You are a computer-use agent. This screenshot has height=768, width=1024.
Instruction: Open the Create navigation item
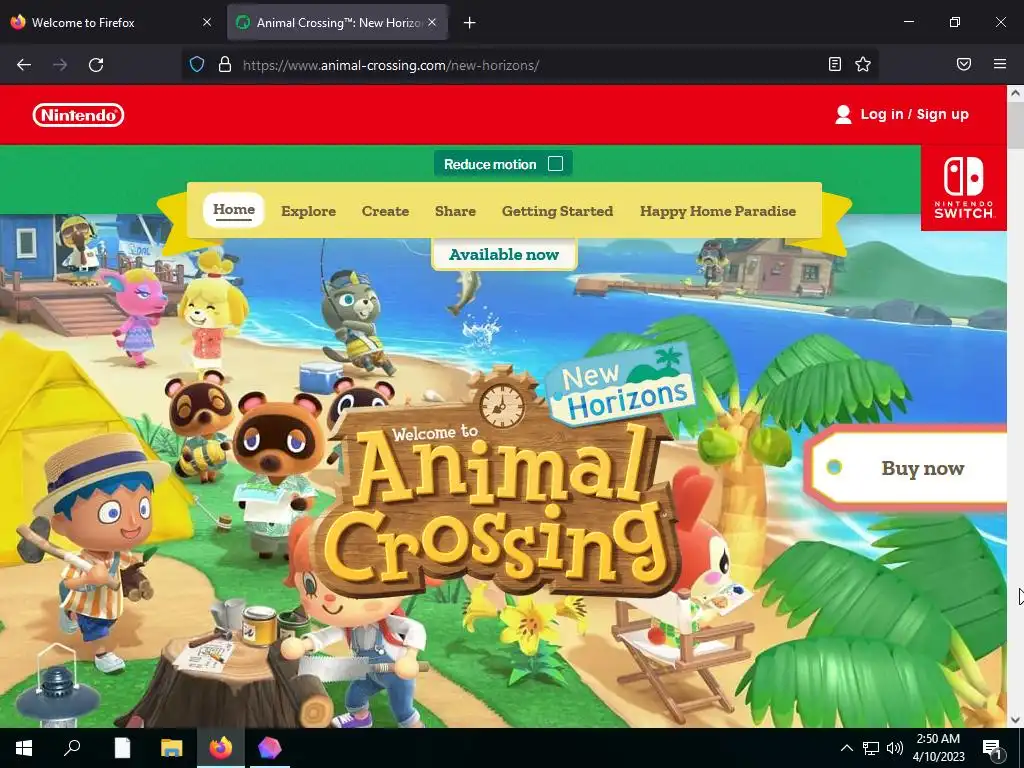pyautogui.click(x=385, y=211)
